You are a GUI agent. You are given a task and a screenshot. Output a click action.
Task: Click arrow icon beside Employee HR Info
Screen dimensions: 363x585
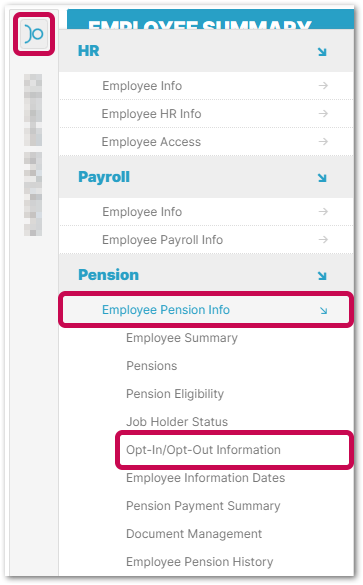[x=323, y=113]
